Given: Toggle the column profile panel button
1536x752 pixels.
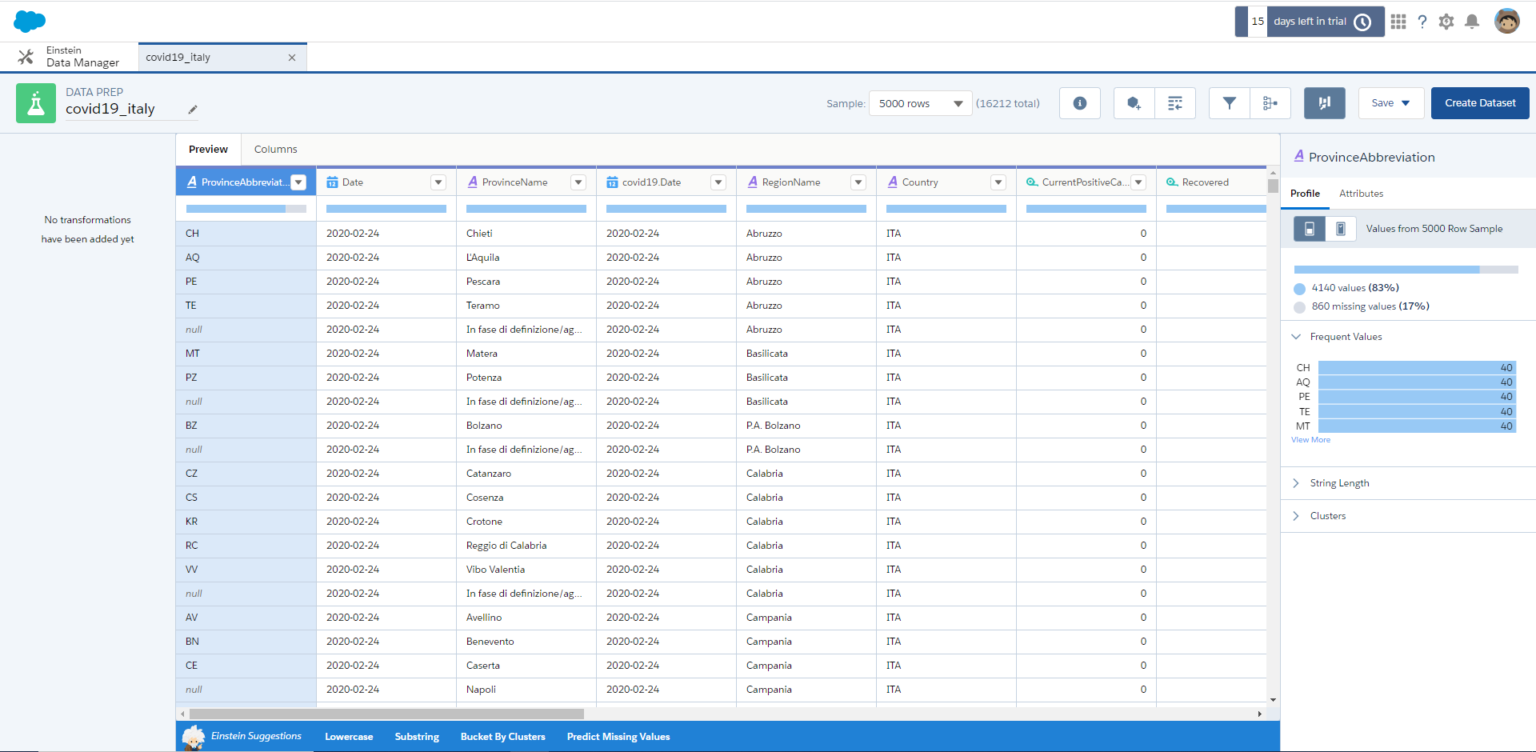Looking at the screenshot, I should (x=1325, y=103).
